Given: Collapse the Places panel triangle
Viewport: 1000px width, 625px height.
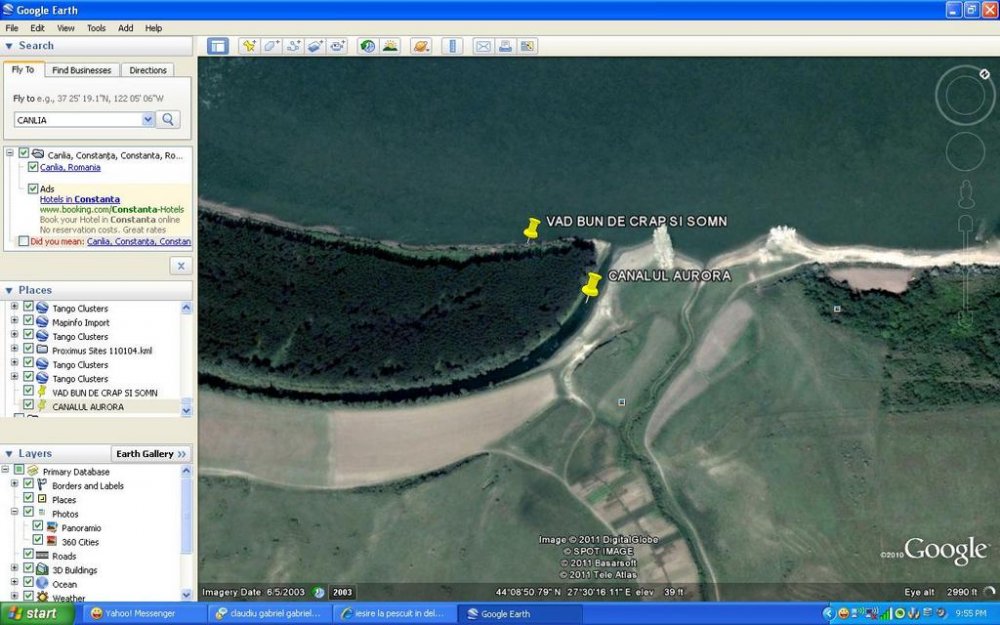Looking at the screenshot, I should [x=9, y=290].
